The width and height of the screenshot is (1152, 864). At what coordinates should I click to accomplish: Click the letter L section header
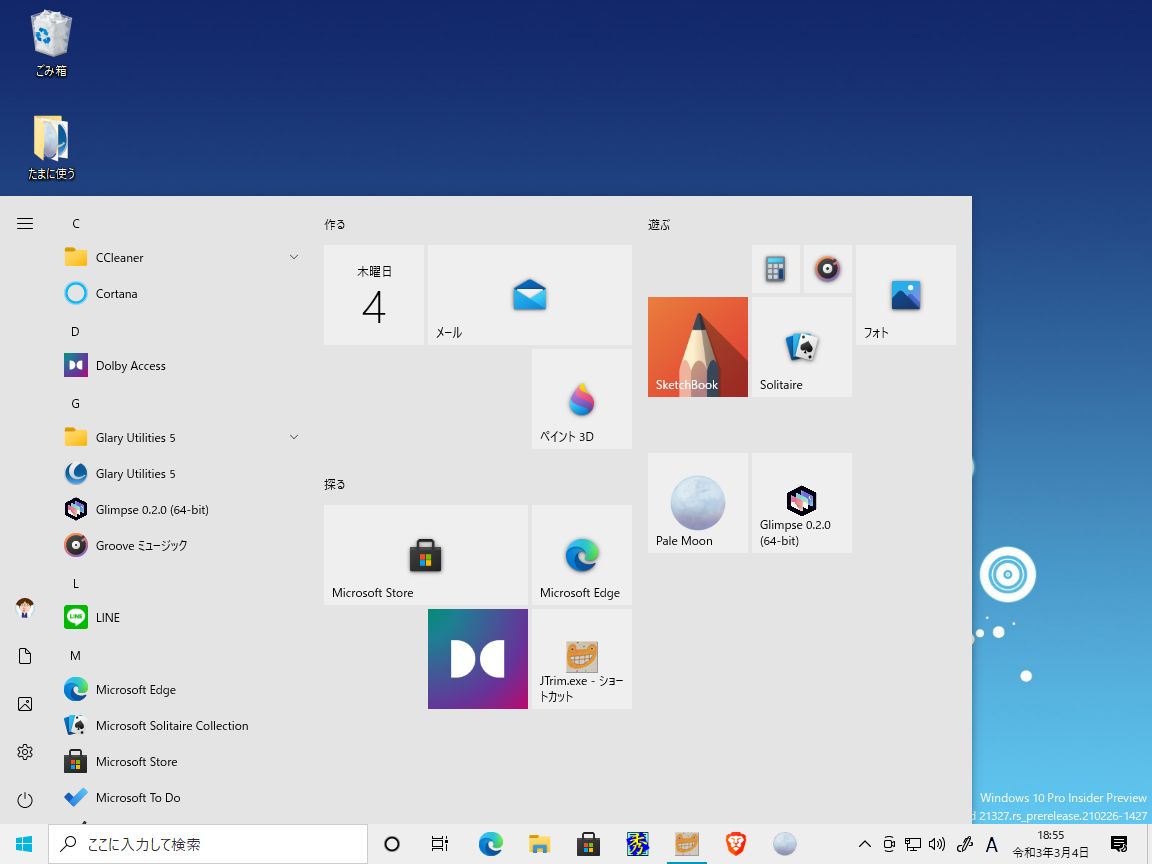click(75, 583)
